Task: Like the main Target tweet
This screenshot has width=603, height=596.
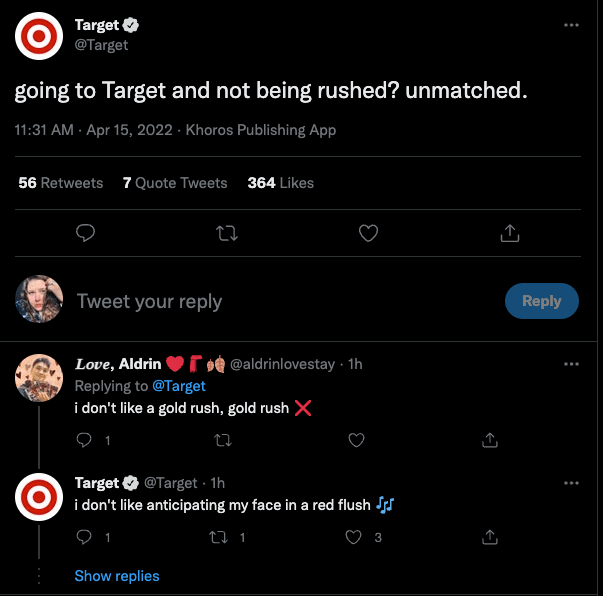Action: pyautogui.click(x=368, y=233)
